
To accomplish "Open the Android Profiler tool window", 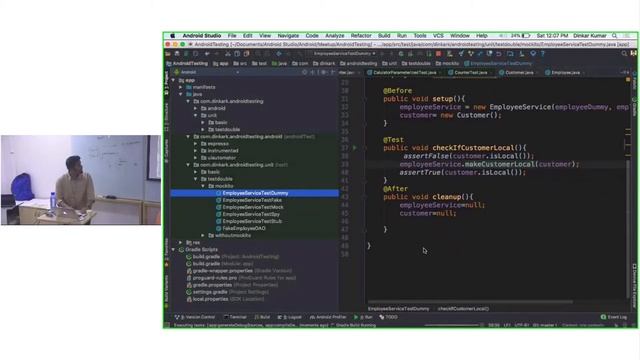I will pyautogui.click(x=328, y=317).
